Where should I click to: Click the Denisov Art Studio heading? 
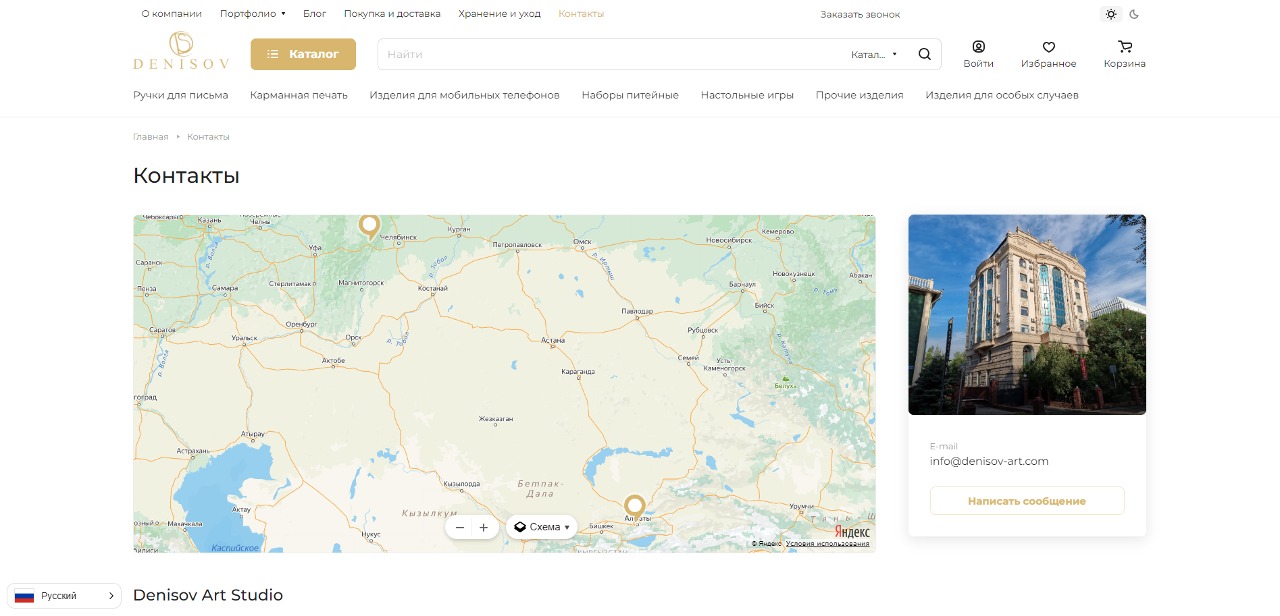tap(208, 595)
